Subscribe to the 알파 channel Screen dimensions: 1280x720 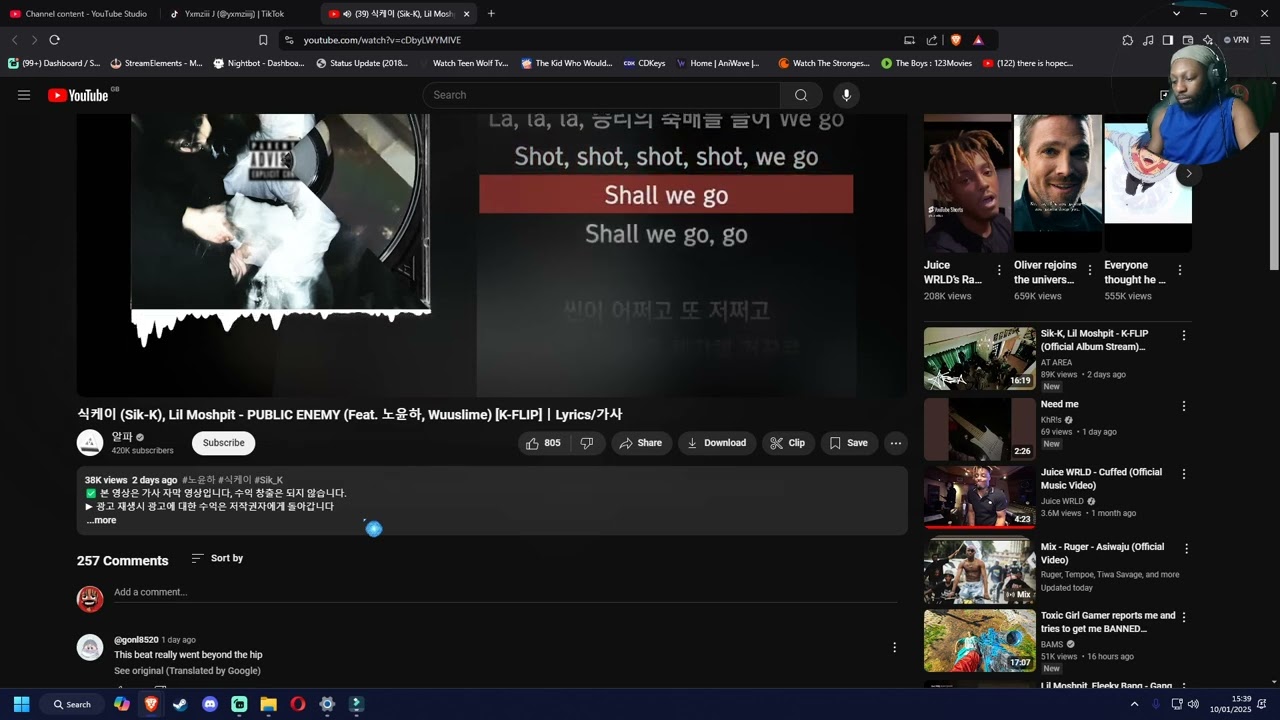[223, 443]
